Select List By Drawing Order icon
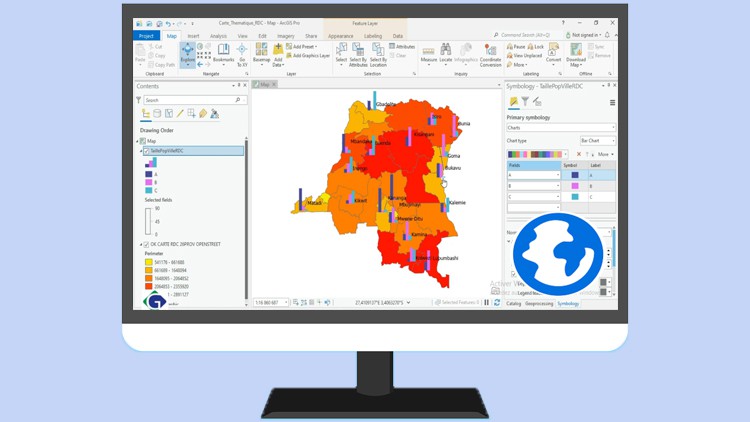 [146, 113]
